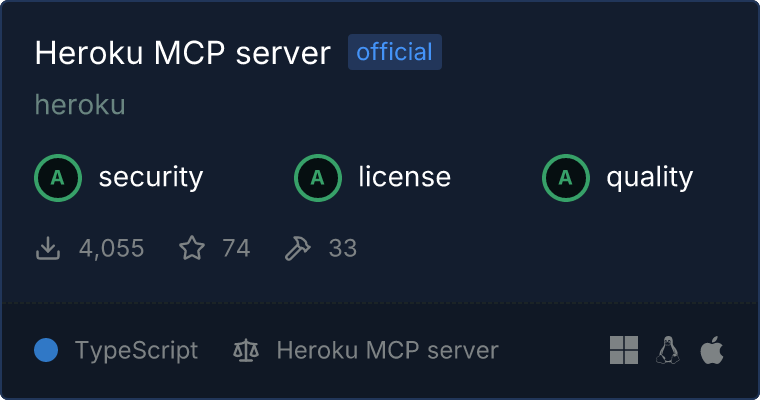Click the license label text
The width and height of the screenshot is (760, 400).
405,176
